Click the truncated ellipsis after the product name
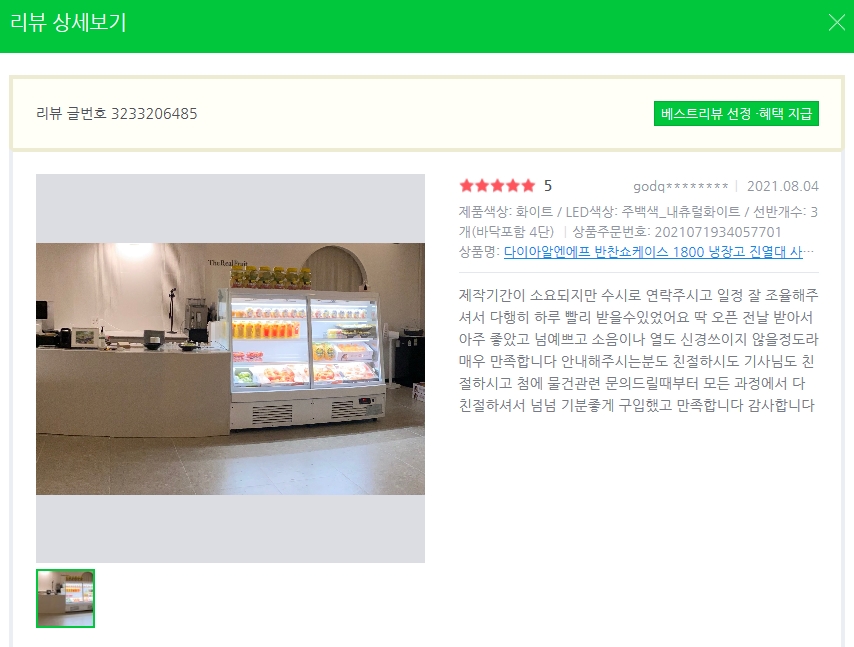This screenshot has height=647, width=854. point(809,252)
